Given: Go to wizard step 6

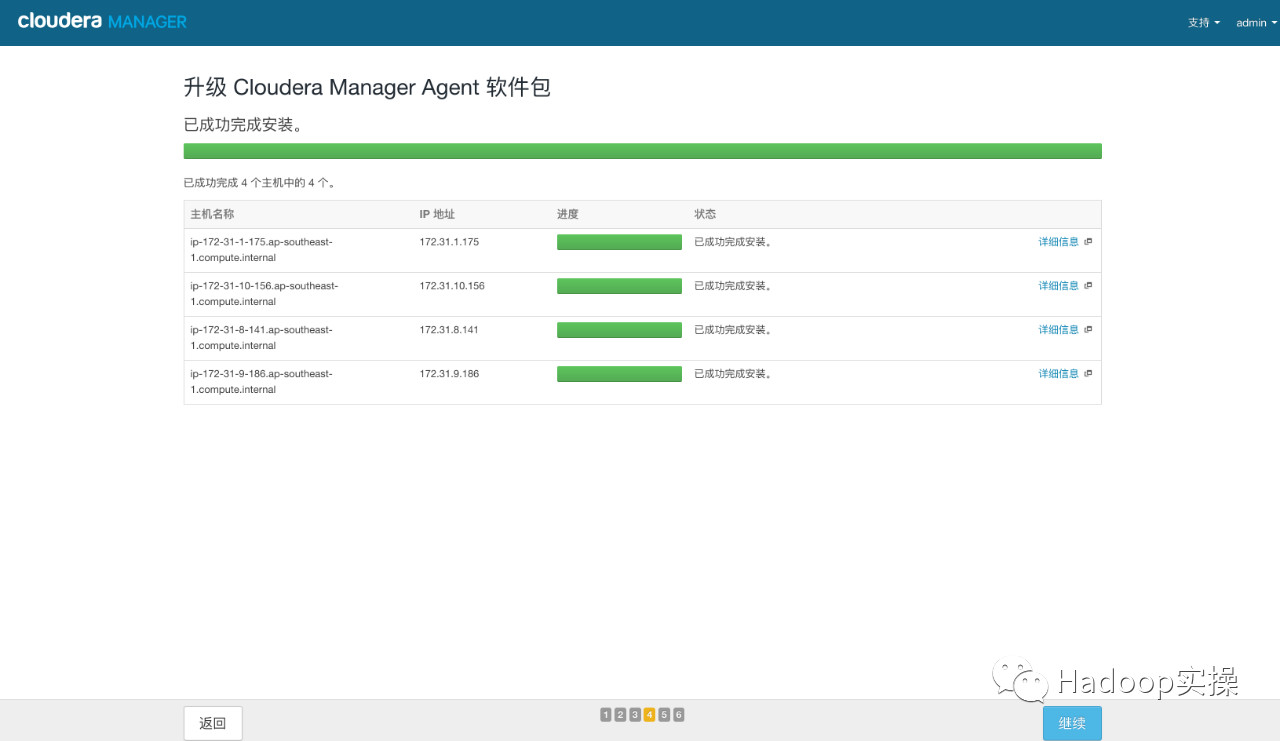Looking at the screenshot, I should point(679,715).
